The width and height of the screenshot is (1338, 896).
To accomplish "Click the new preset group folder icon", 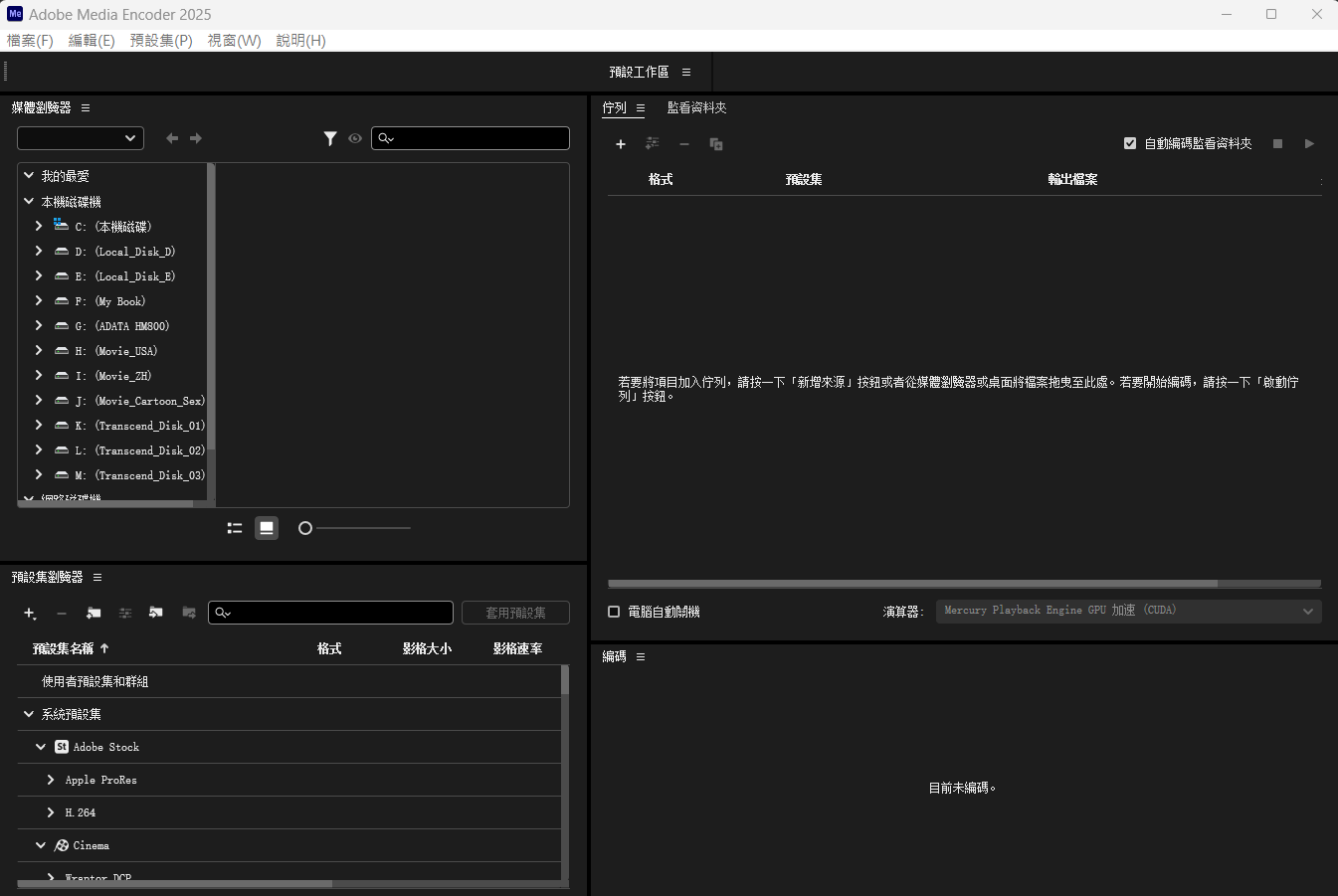I will click(94, 613).
